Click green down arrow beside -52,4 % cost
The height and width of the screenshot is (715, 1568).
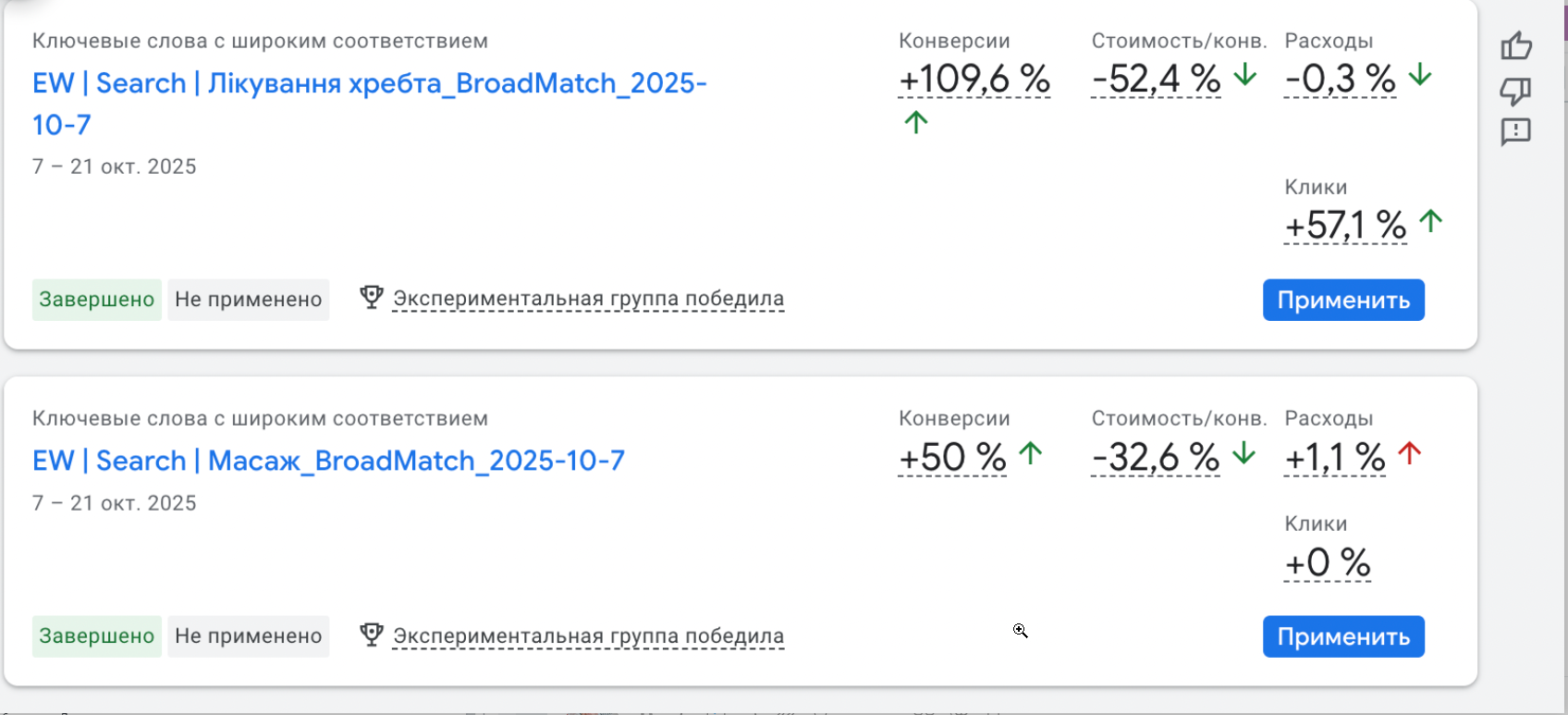[x=1245, y=75]
